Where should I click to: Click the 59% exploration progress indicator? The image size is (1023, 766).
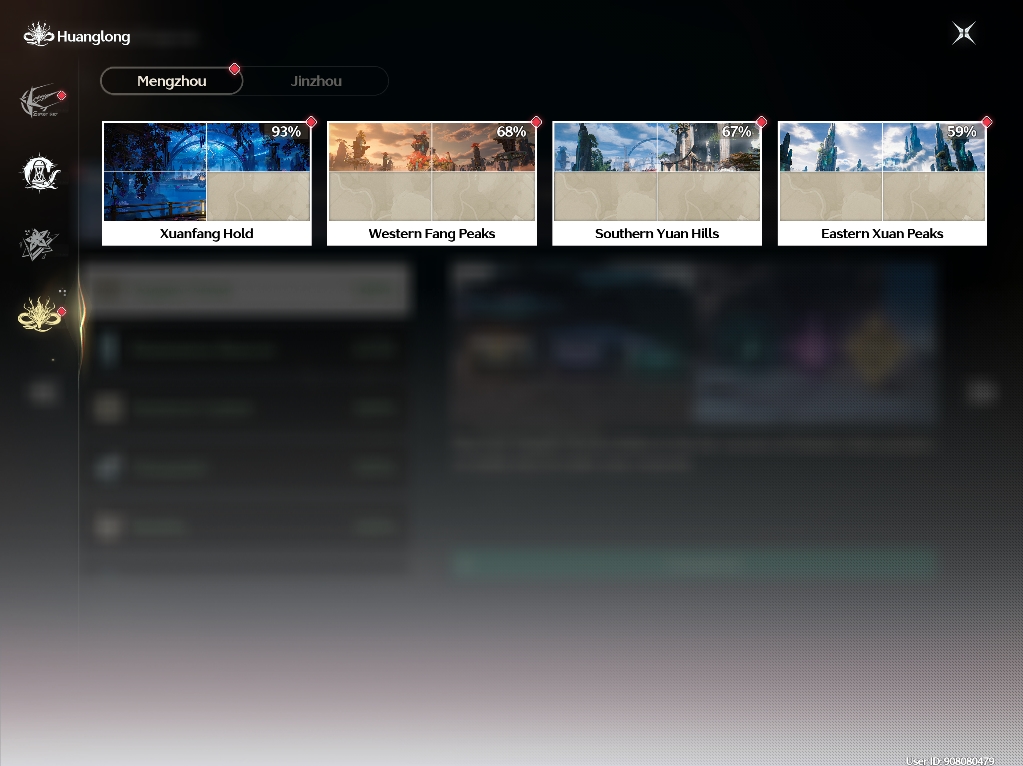coord(962,132)
